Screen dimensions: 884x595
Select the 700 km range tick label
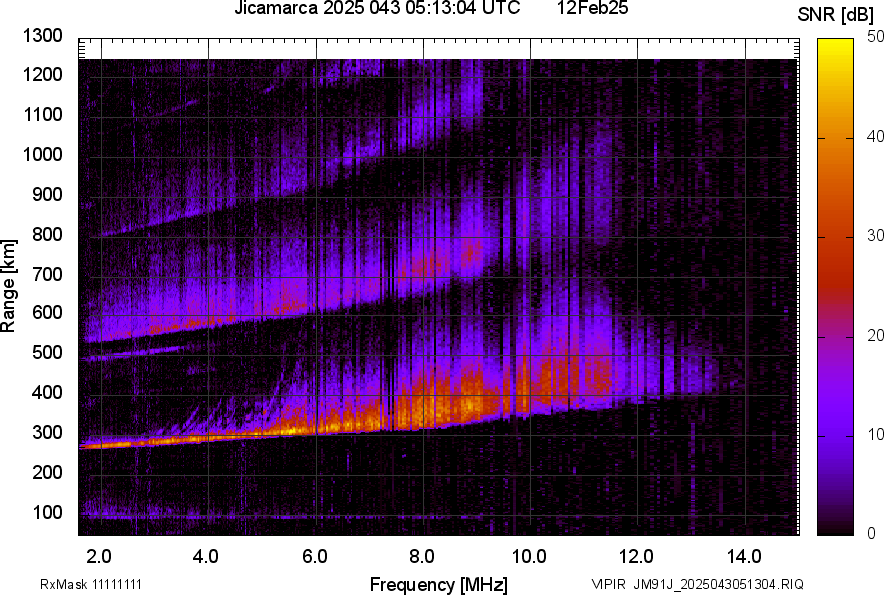pyautogui.click(x=47, y=274)
